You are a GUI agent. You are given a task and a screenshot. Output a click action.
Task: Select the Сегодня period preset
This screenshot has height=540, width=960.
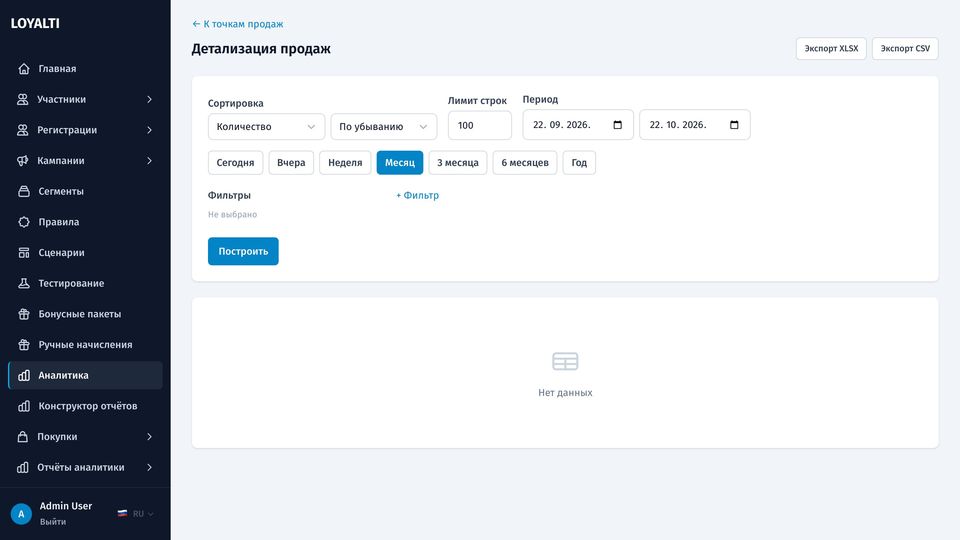point(235,163)
